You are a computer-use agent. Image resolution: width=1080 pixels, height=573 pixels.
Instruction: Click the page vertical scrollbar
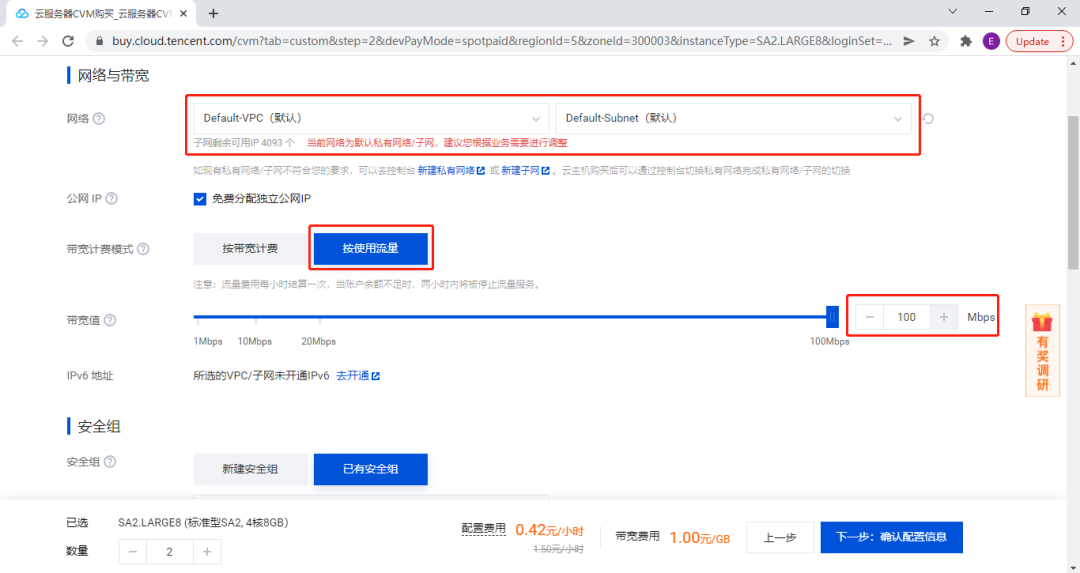point(1073,193)
